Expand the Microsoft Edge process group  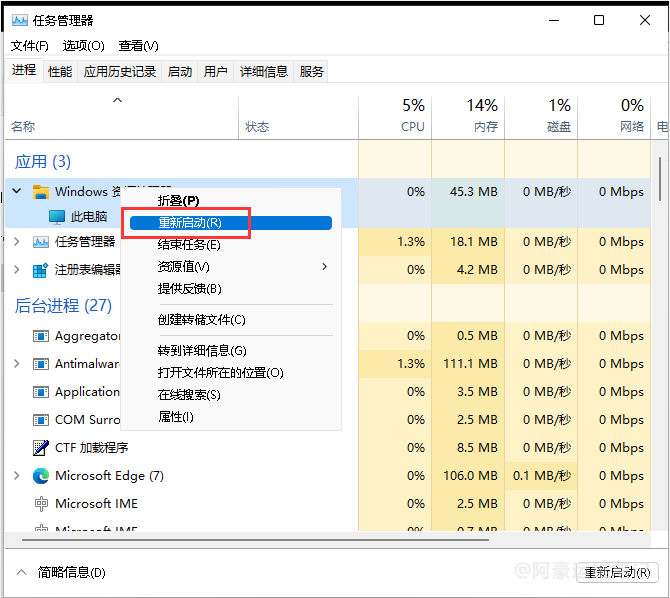point(16,476)
